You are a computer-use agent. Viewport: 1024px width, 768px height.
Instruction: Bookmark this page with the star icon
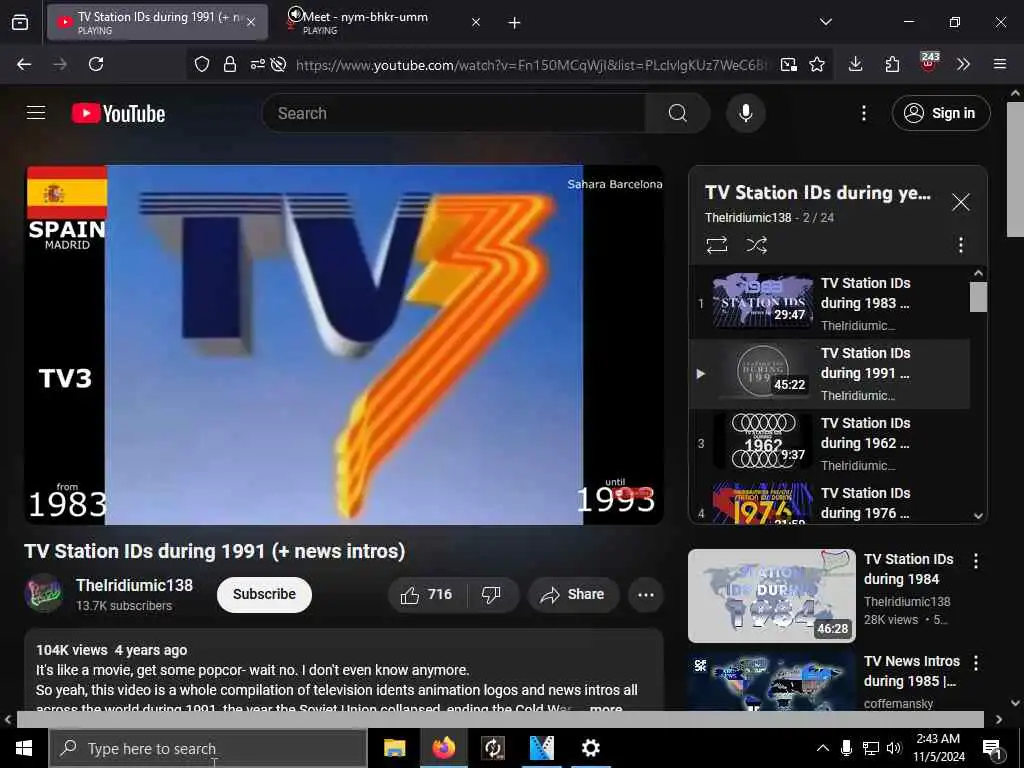pos(816,64)
